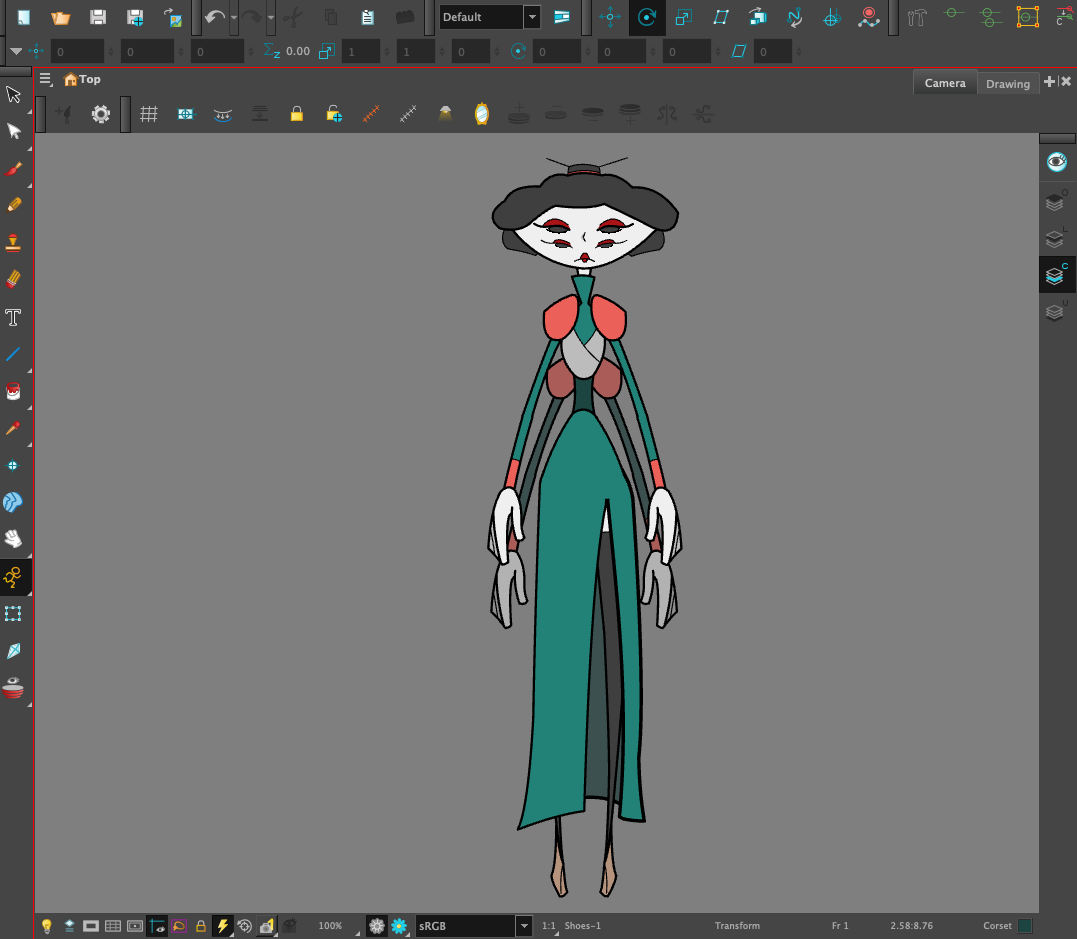Select the Brush tool
The height and width of the screenshot is (939, 1077).
coord(13,169)
